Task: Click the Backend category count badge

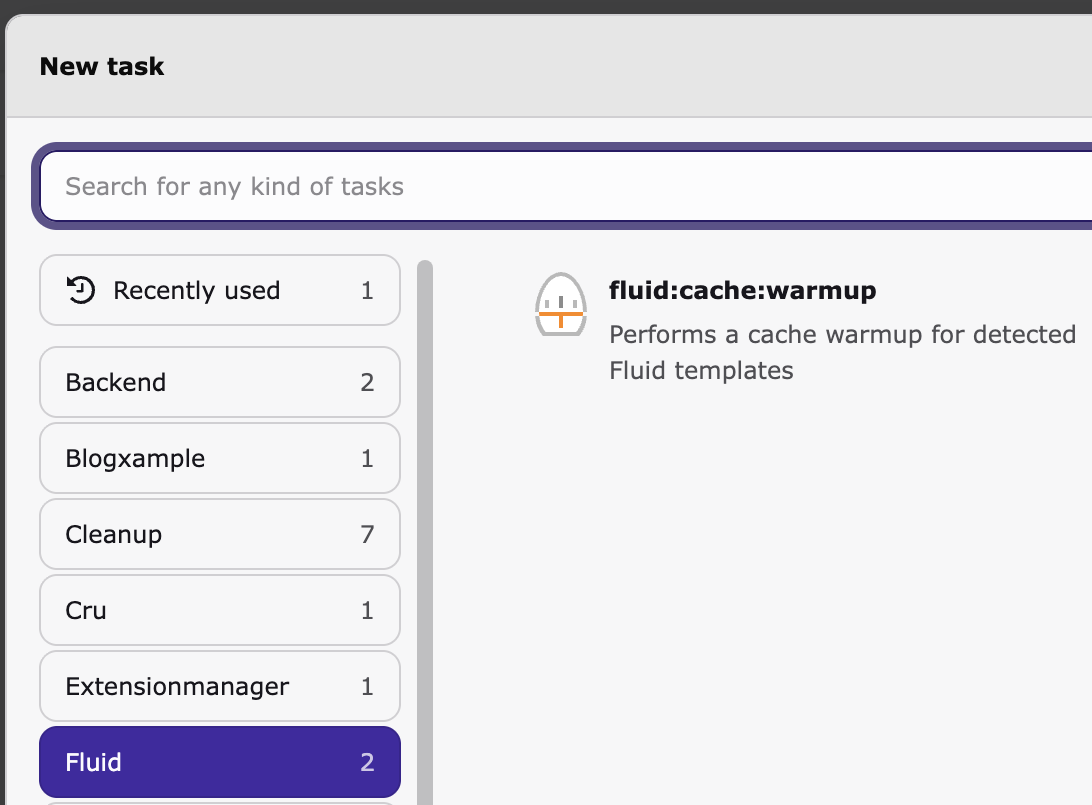Action: (367, 382)
